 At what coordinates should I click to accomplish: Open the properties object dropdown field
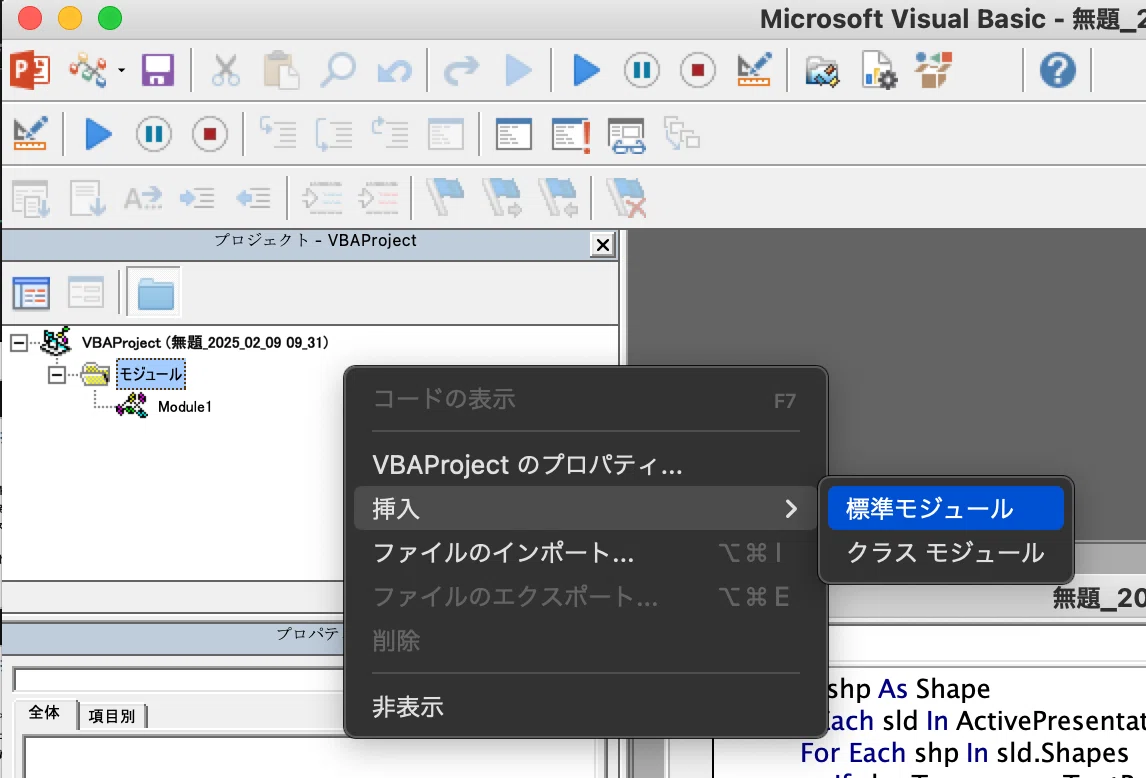(x=179, y=680)
